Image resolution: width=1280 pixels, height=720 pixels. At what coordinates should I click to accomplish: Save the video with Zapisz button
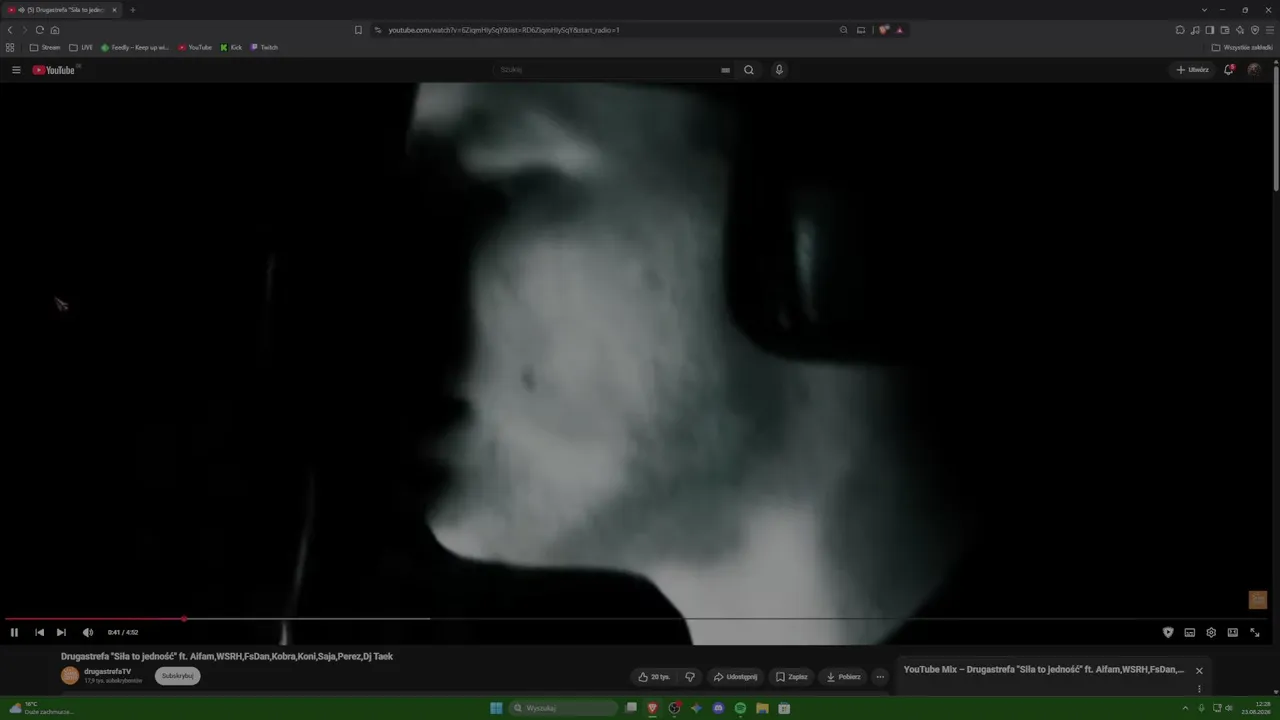(791, 677)
